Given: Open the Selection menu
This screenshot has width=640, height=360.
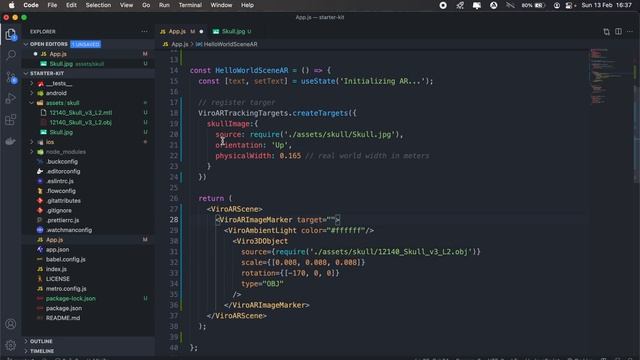Looking at the screenshot, I should pos(98,5).
